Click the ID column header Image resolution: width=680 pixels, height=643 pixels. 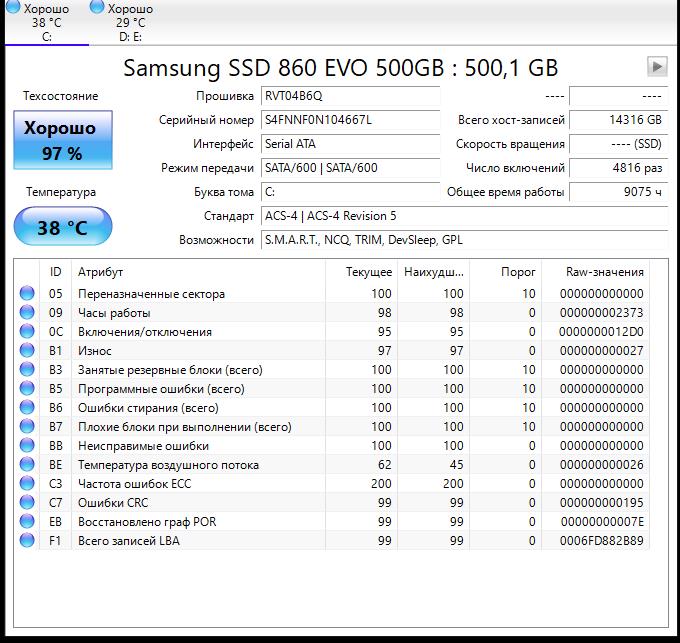point(56,272)
